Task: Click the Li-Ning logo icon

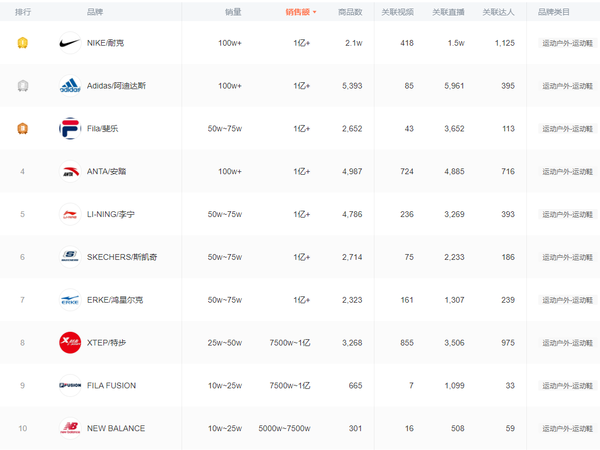Action: click(x=70, y=214)
